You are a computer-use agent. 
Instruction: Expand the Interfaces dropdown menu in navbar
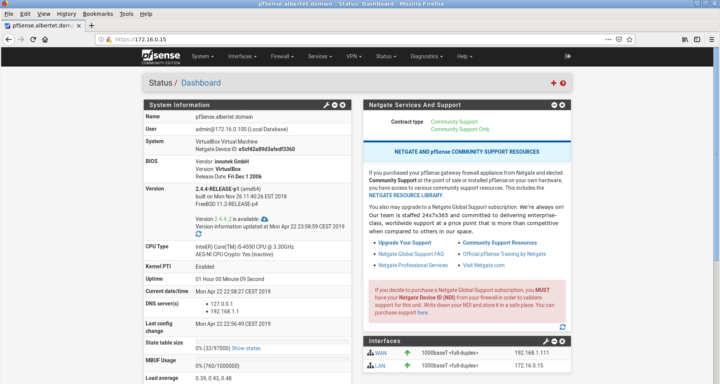click(242, 56)
